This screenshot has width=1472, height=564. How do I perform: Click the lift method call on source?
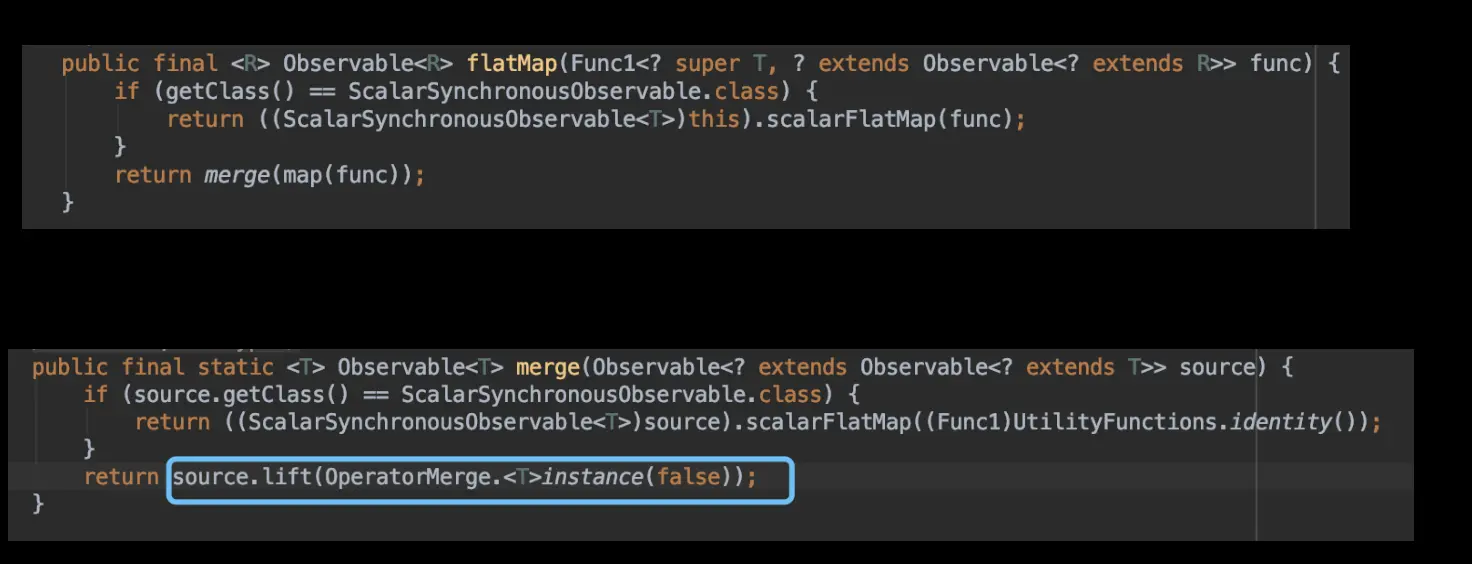pos(287,477)
